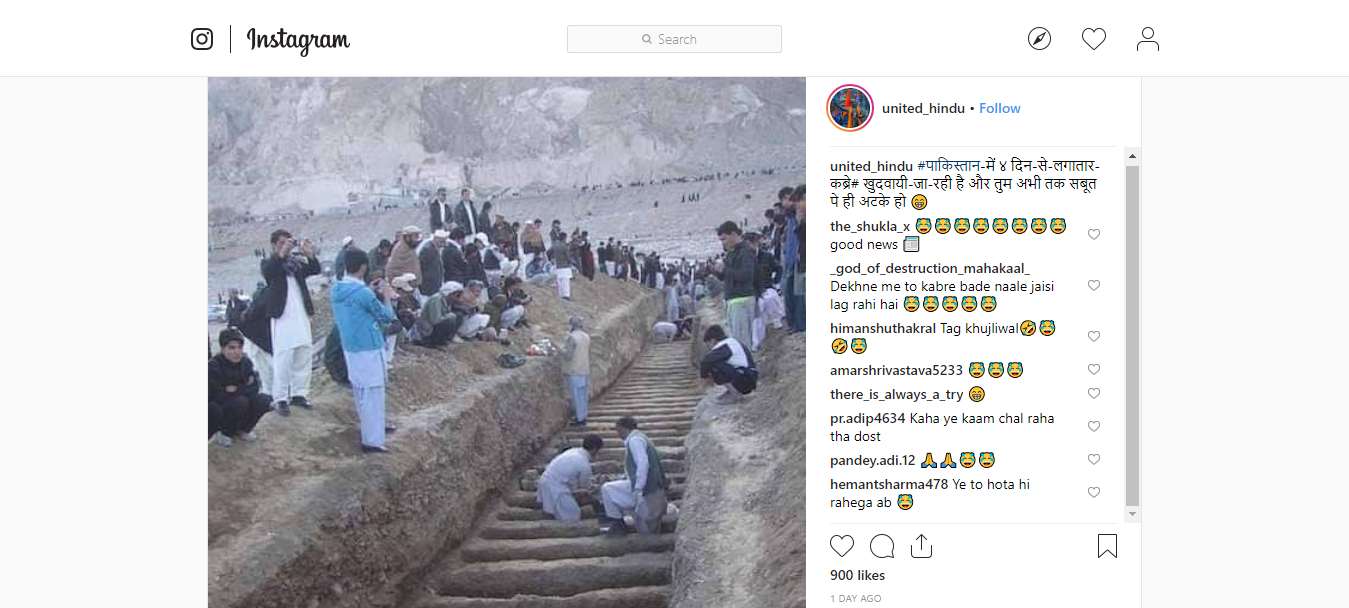
Task: Share the post with the share icon
Action: 921,546
